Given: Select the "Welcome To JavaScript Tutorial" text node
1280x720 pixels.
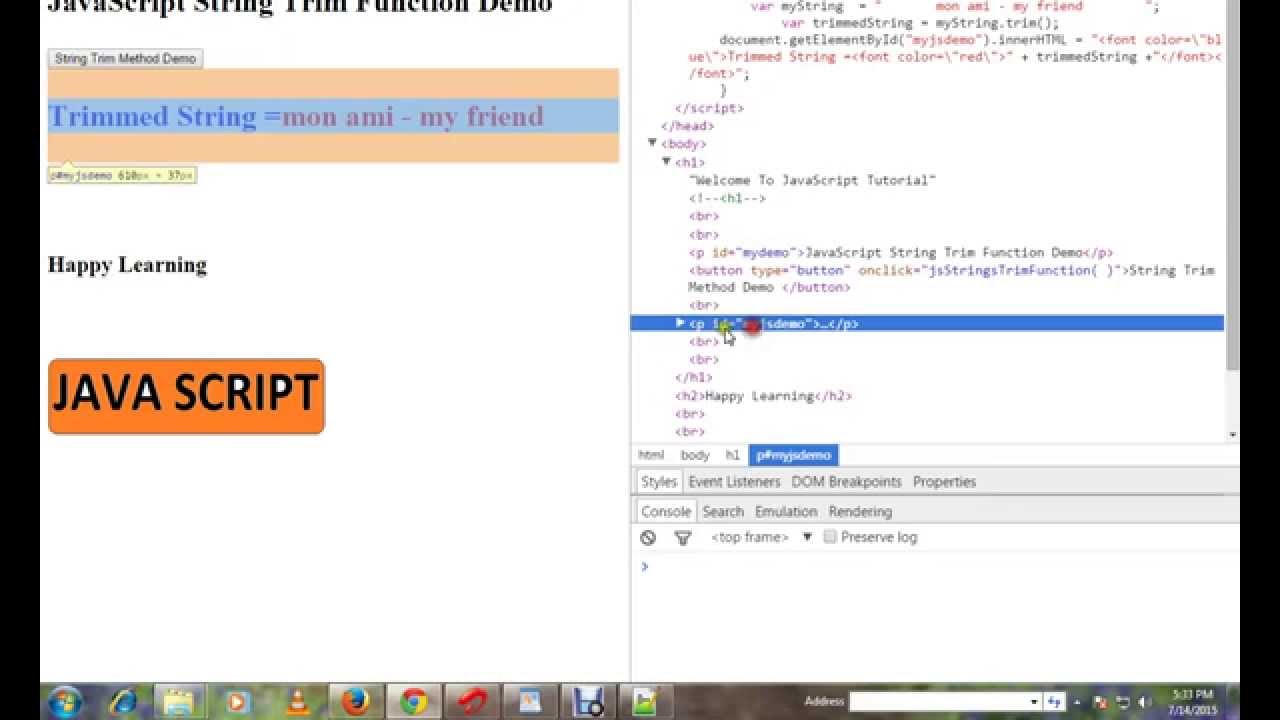Looking at the screenshot, I should (812, 180).
